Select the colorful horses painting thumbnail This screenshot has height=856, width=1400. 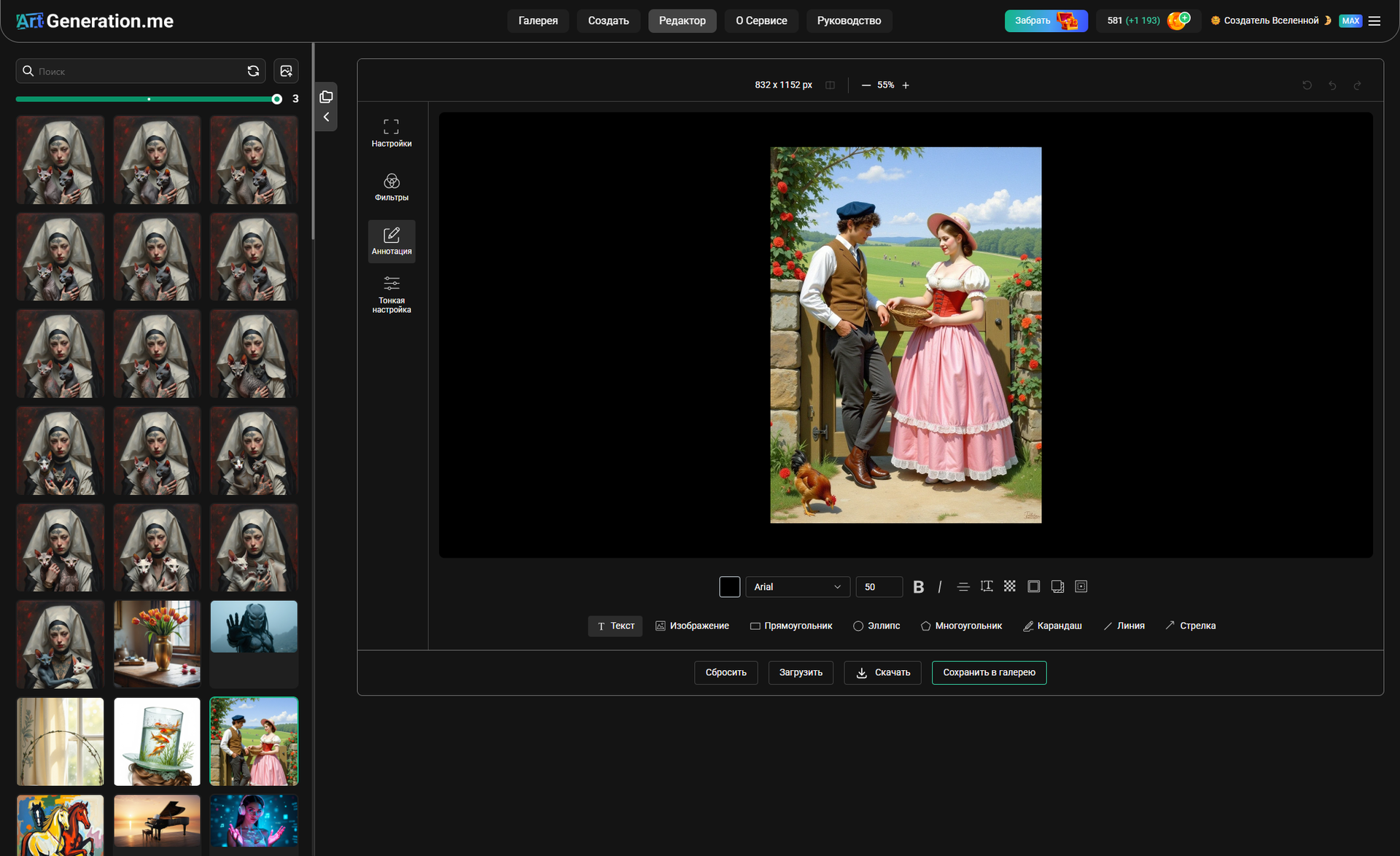point(61,825)
